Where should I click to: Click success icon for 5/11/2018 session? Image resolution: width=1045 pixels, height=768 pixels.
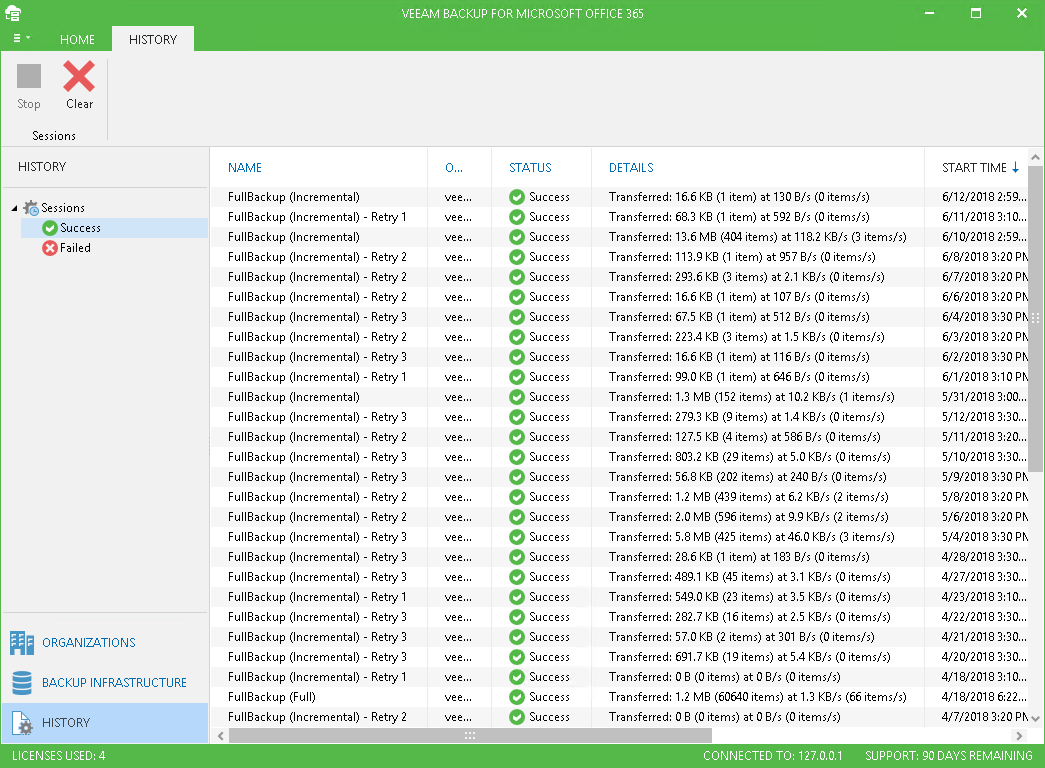(517, 437)
